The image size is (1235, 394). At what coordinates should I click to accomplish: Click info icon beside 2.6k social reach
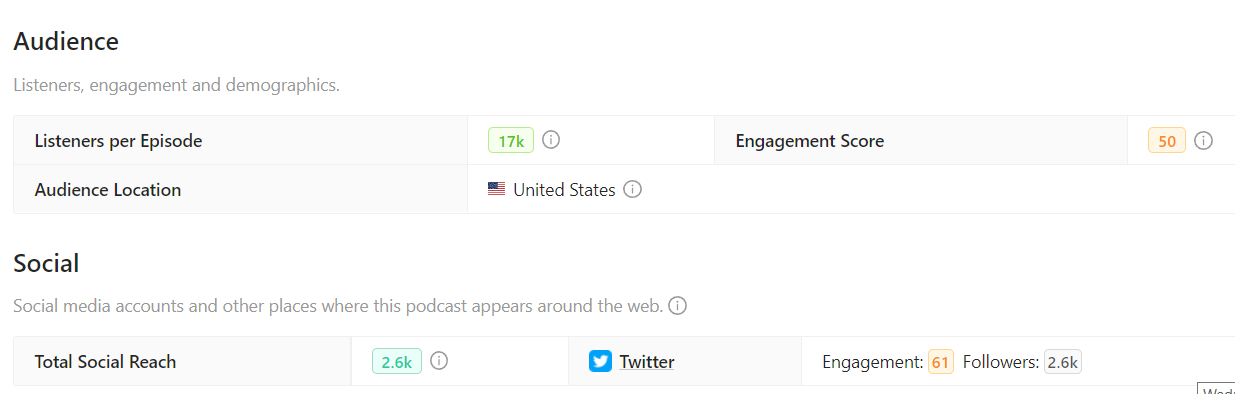[x=438, y=361]
